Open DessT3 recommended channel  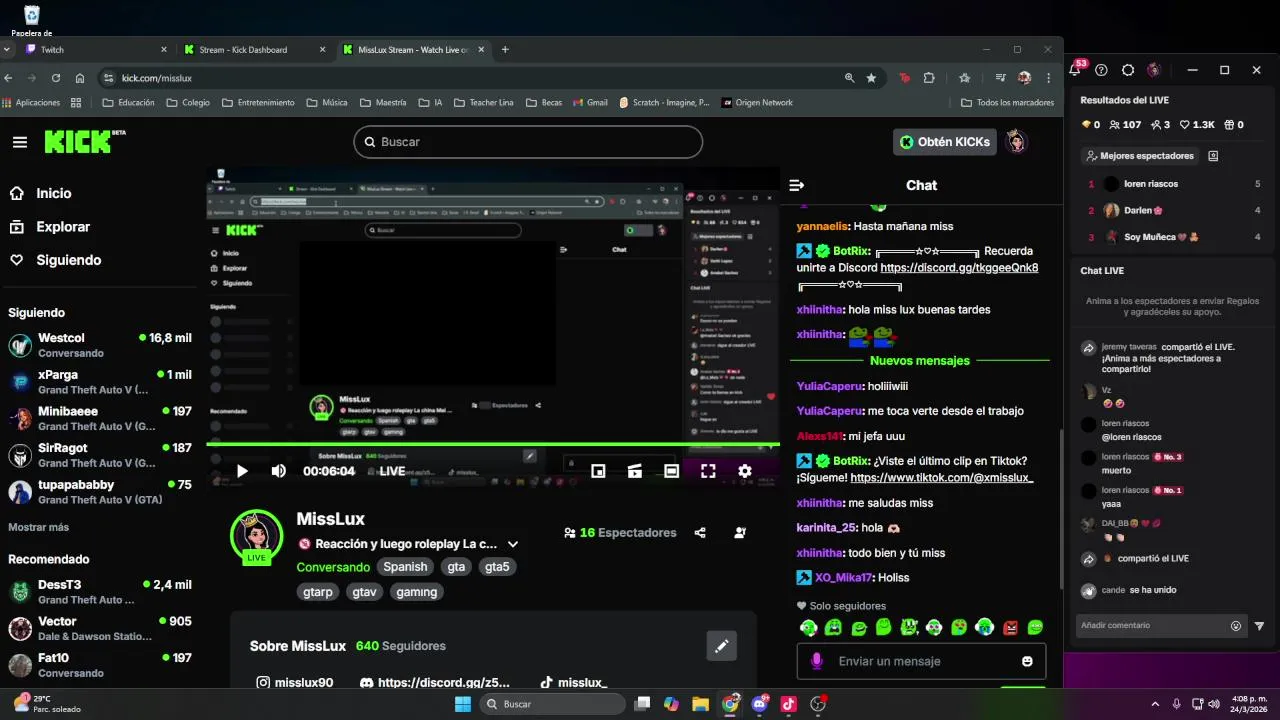pos(100,592)
